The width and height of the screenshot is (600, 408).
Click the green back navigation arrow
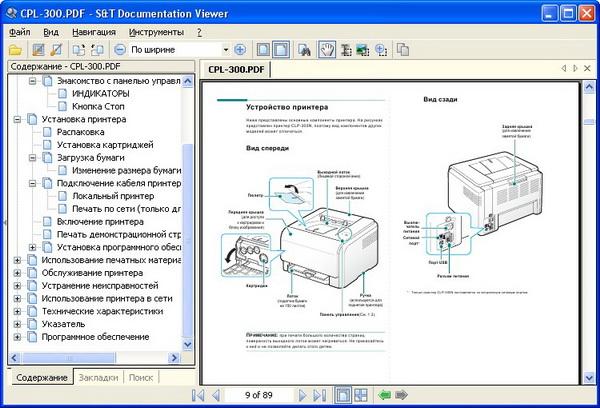click(x=384, y=395)
